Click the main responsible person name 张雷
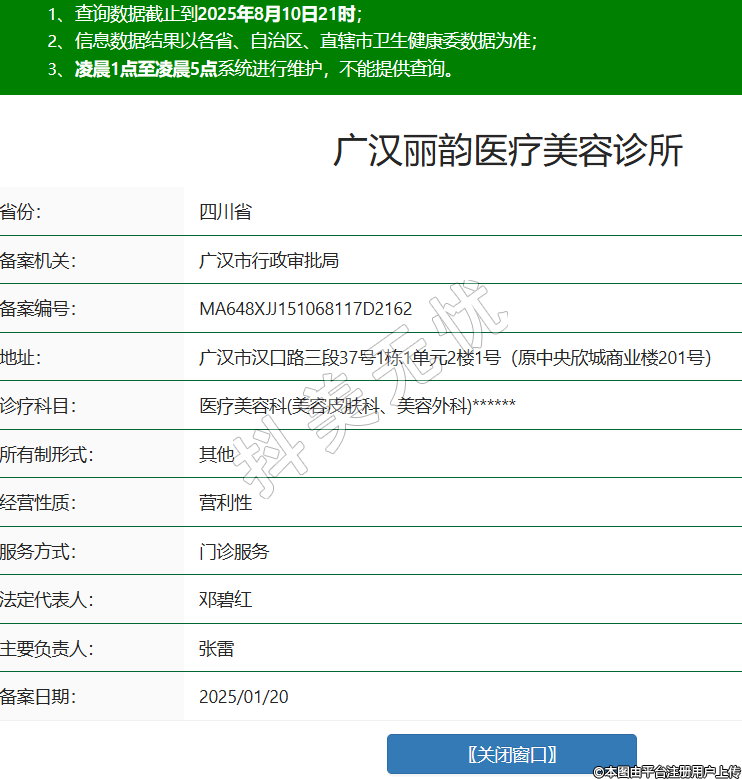Viewport: 742px width, 779px height. 216,649
